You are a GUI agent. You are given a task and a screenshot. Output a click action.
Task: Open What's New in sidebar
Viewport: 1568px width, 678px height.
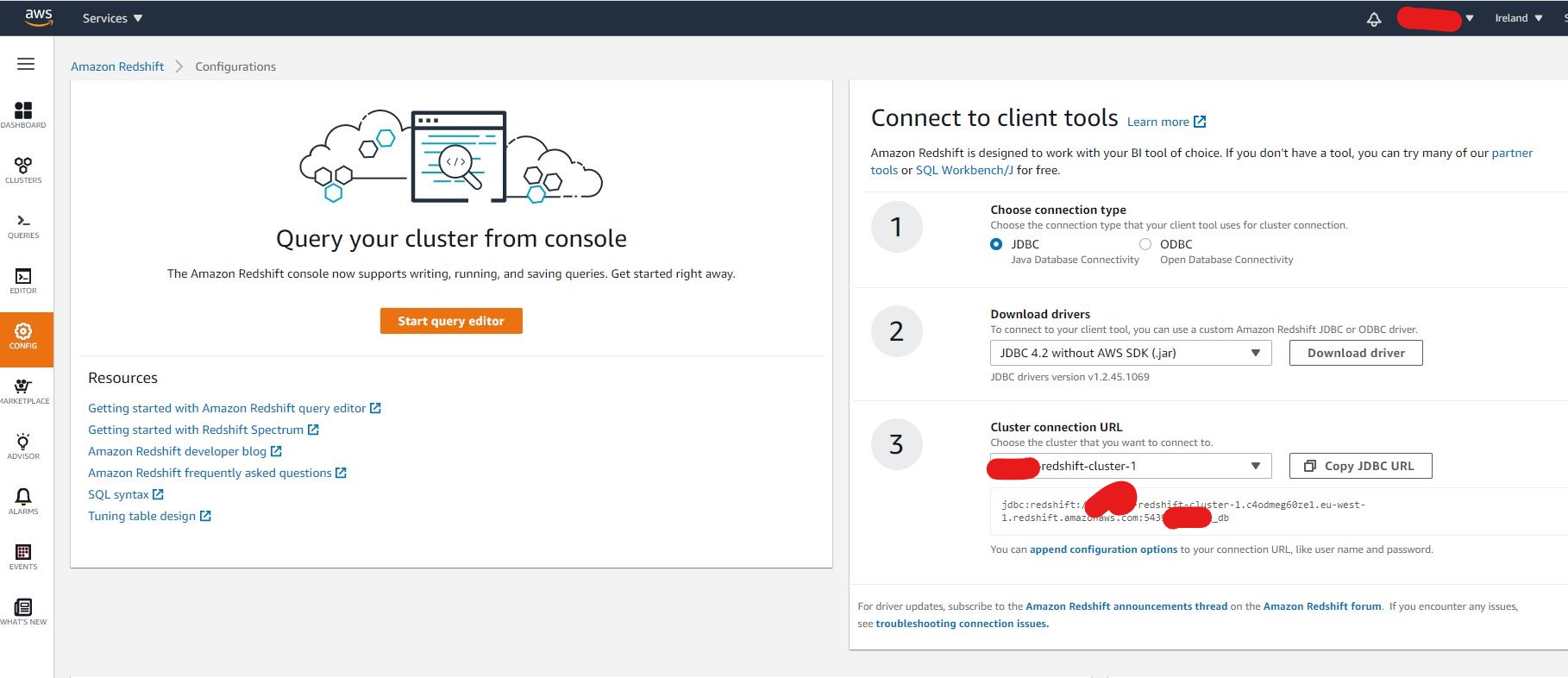coord(23,612)
